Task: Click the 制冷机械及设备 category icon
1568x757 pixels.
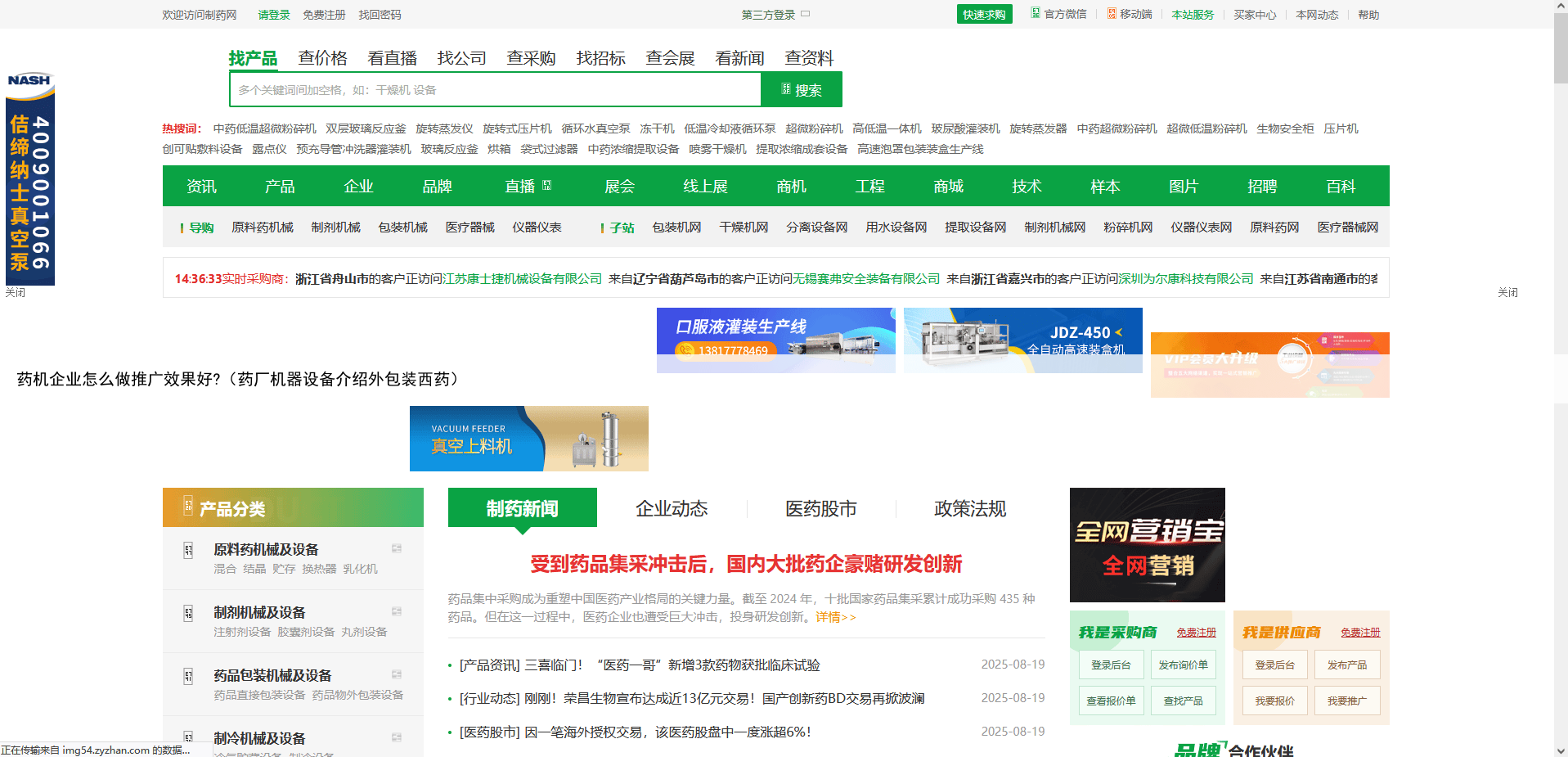Action: (x=186, y=737)
